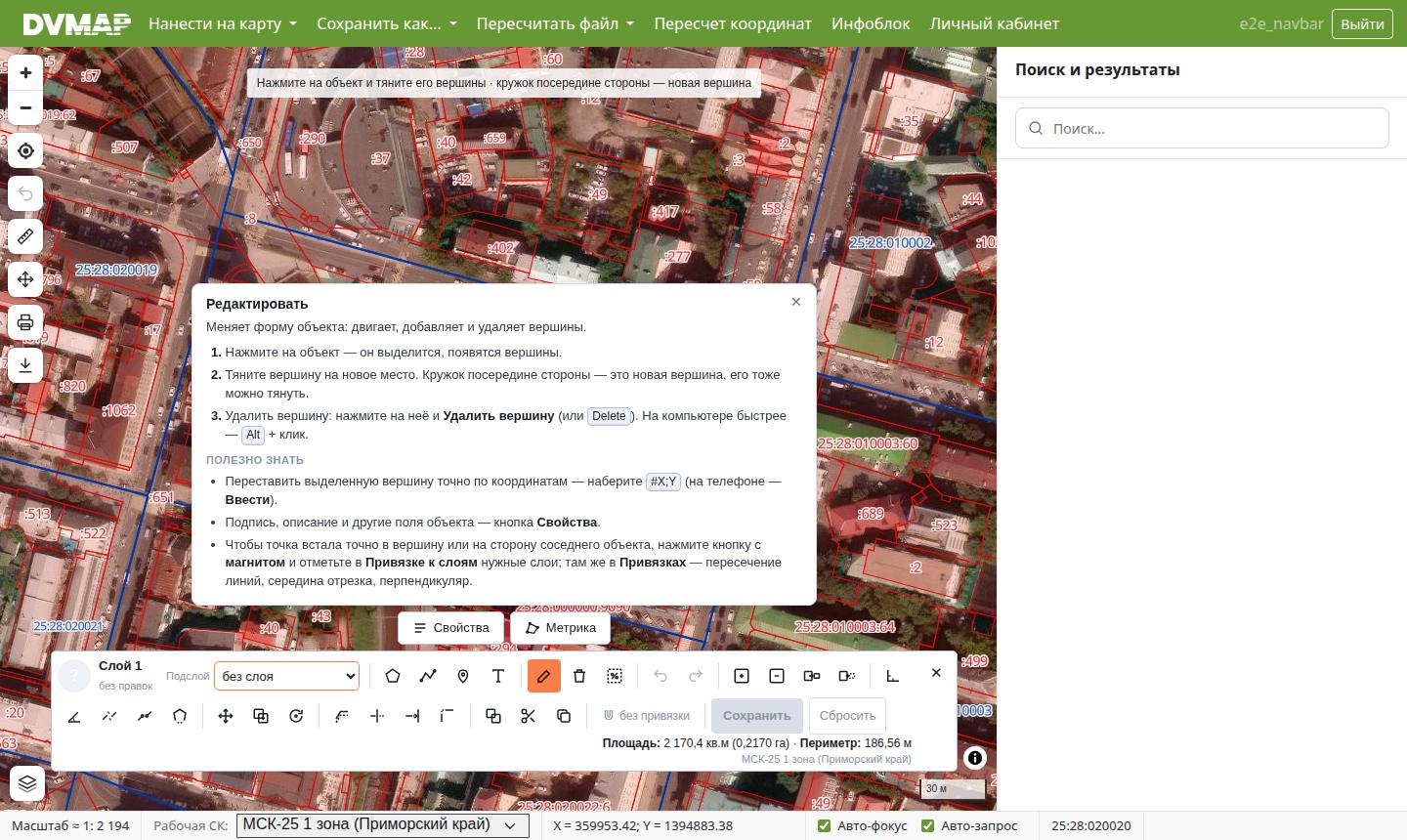Click the e2e_navbar username

coord(1281,23)
